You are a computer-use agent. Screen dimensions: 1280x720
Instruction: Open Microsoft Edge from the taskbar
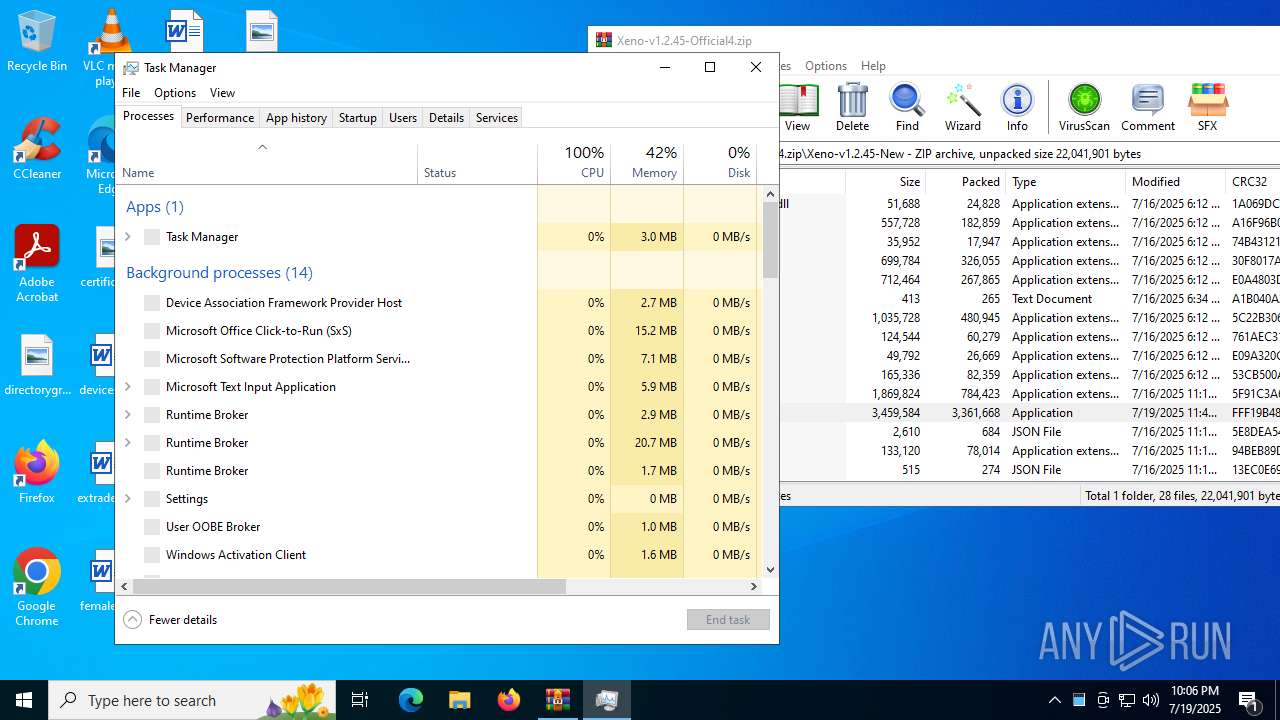click(411, 700)
